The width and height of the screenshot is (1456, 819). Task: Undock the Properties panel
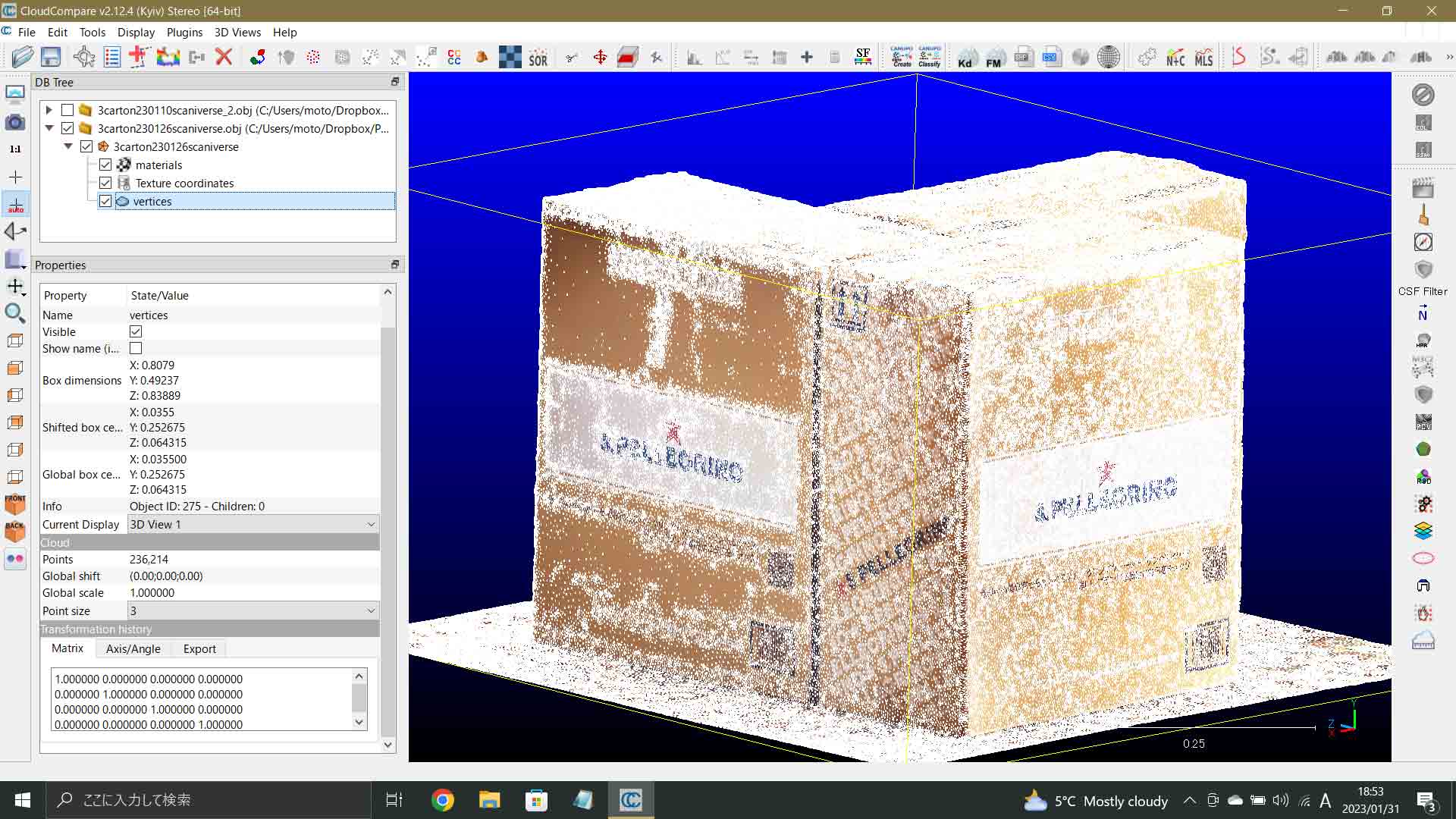click(x=394, y=265)
